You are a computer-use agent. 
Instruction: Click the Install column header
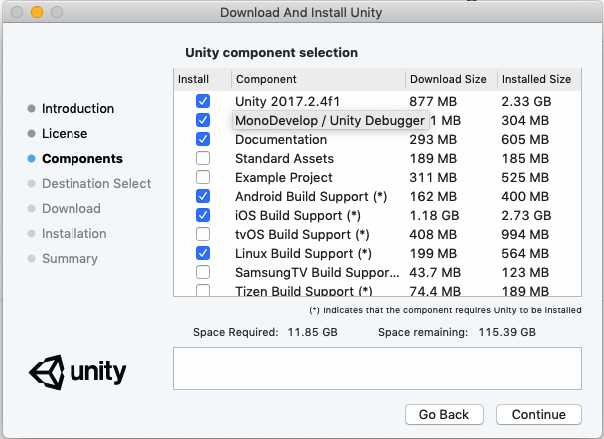pos(202,79)
